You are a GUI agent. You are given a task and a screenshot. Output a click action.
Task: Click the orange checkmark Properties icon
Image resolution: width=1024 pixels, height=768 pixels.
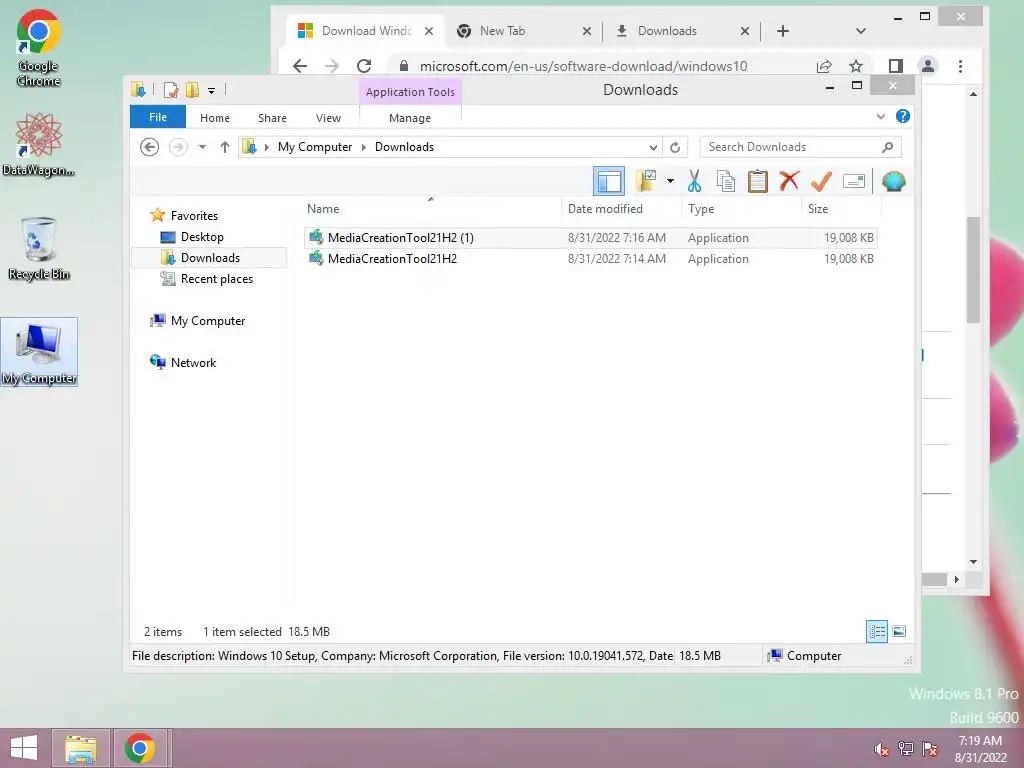point(821,181)
